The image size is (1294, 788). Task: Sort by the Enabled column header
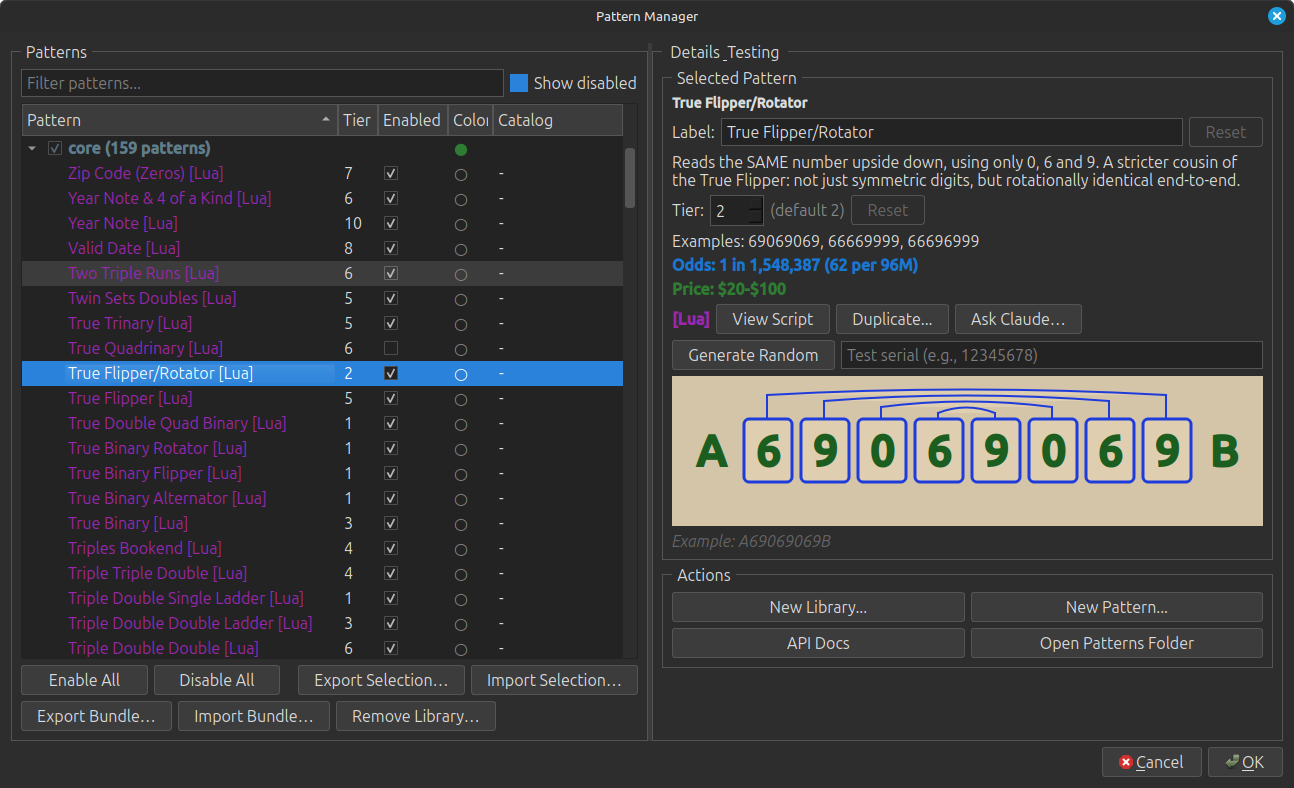(x=412, y=120)
